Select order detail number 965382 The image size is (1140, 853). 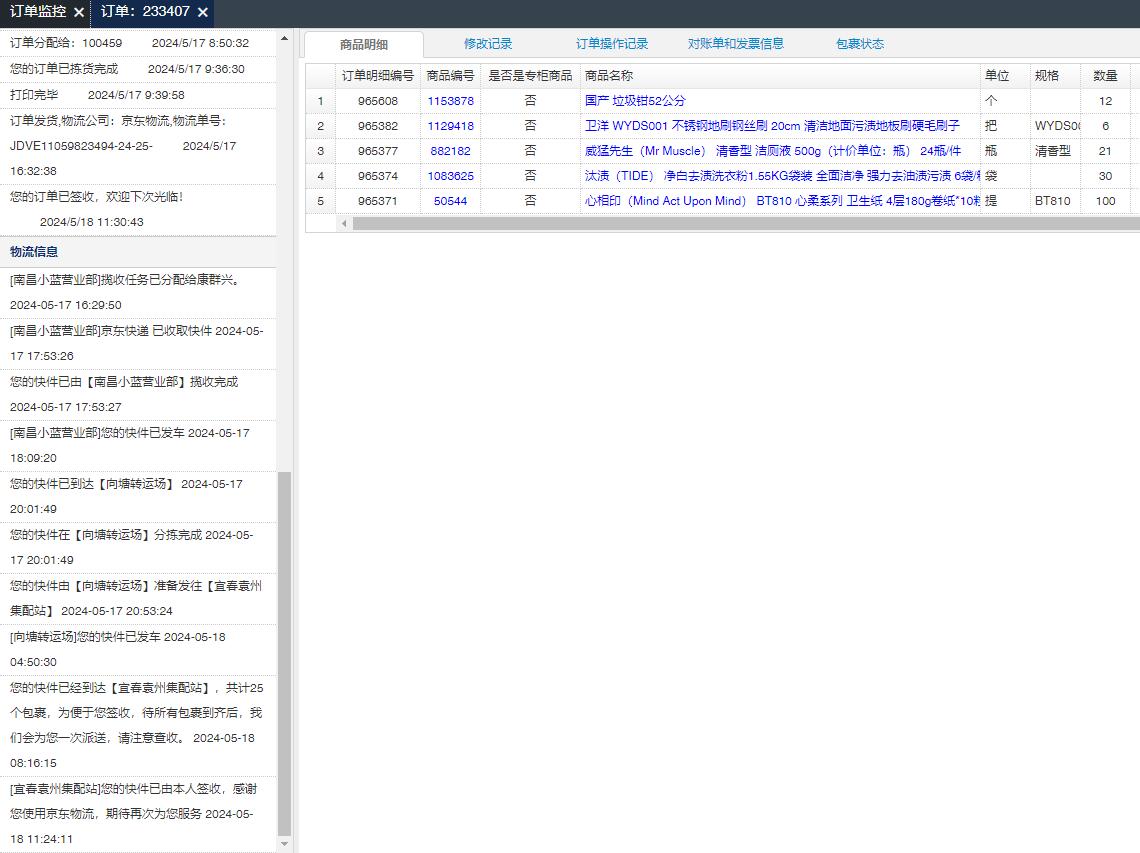[x=378, y=126]
